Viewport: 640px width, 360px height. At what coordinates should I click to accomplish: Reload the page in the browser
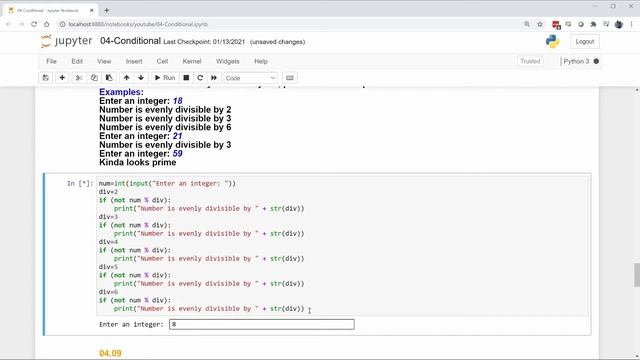coord(34,24)
